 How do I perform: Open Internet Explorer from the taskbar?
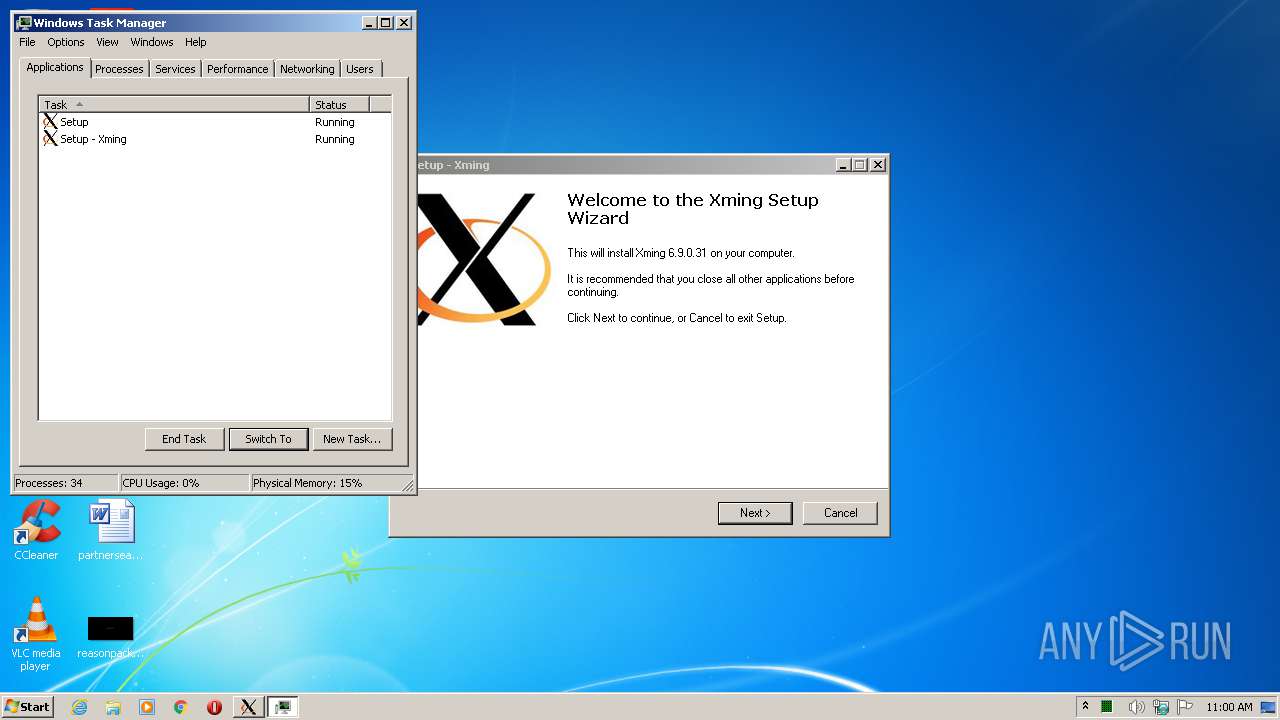[80, 707]
